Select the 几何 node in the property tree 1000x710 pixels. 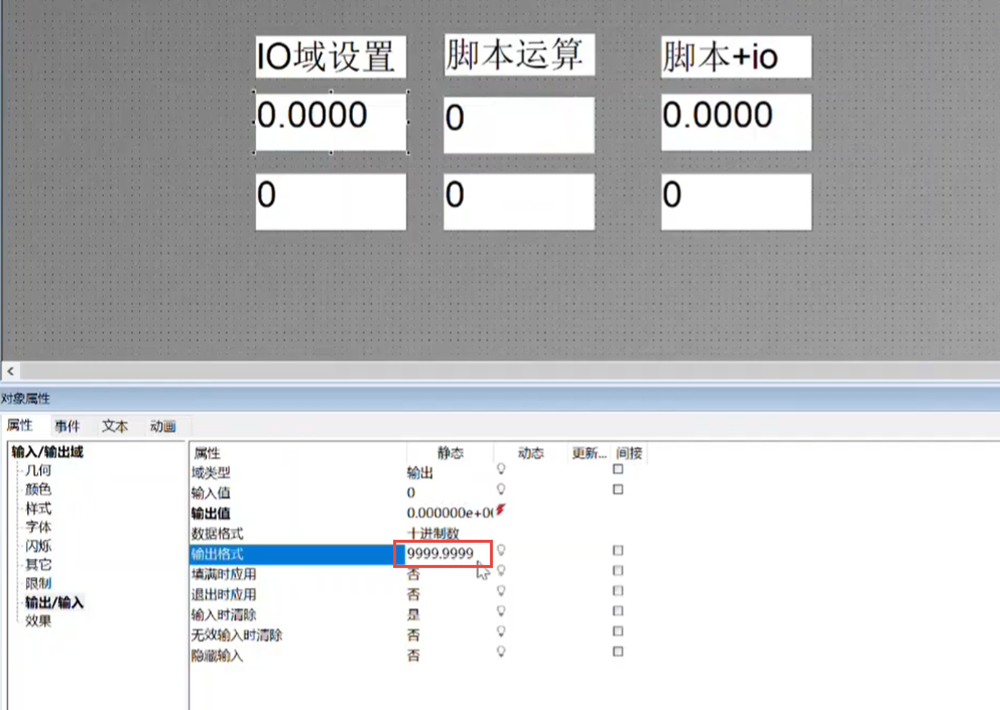pyautogui.click(x=38, y=471)
